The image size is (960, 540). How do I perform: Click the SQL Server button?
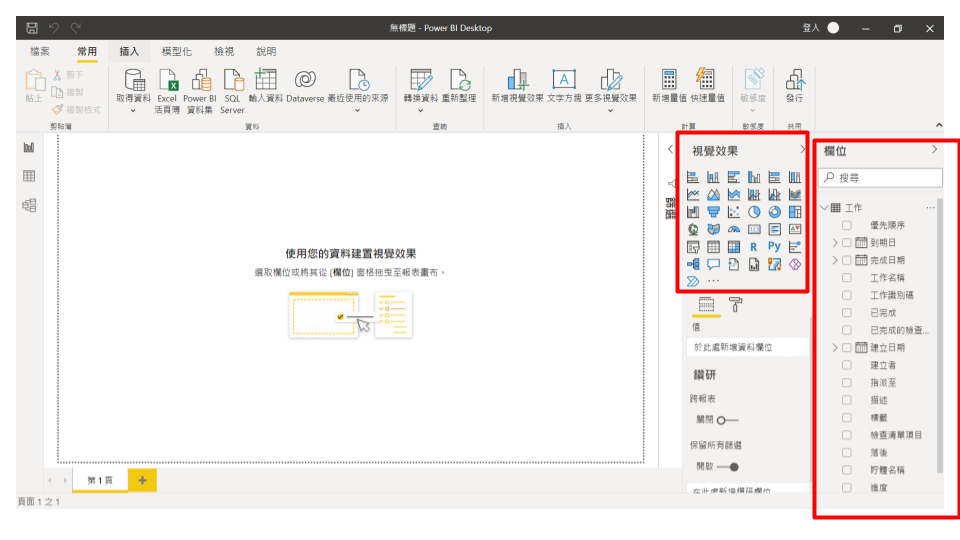tap(232, 91)
